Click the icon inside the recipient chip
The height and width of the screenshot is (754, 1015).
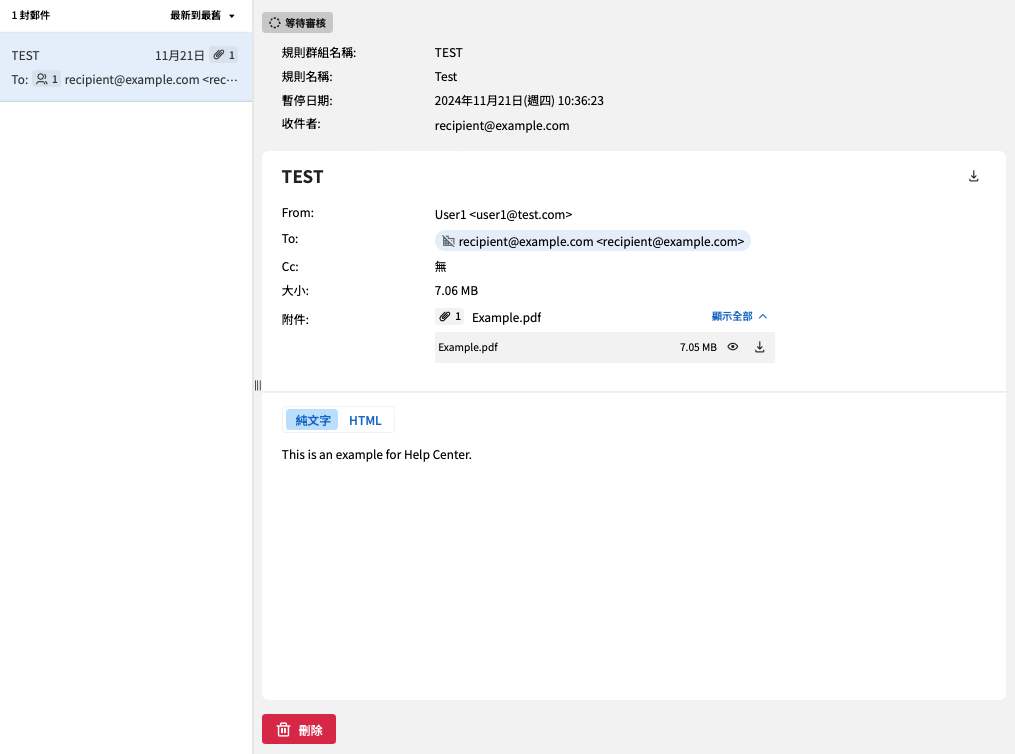click(x=448, y=241)
